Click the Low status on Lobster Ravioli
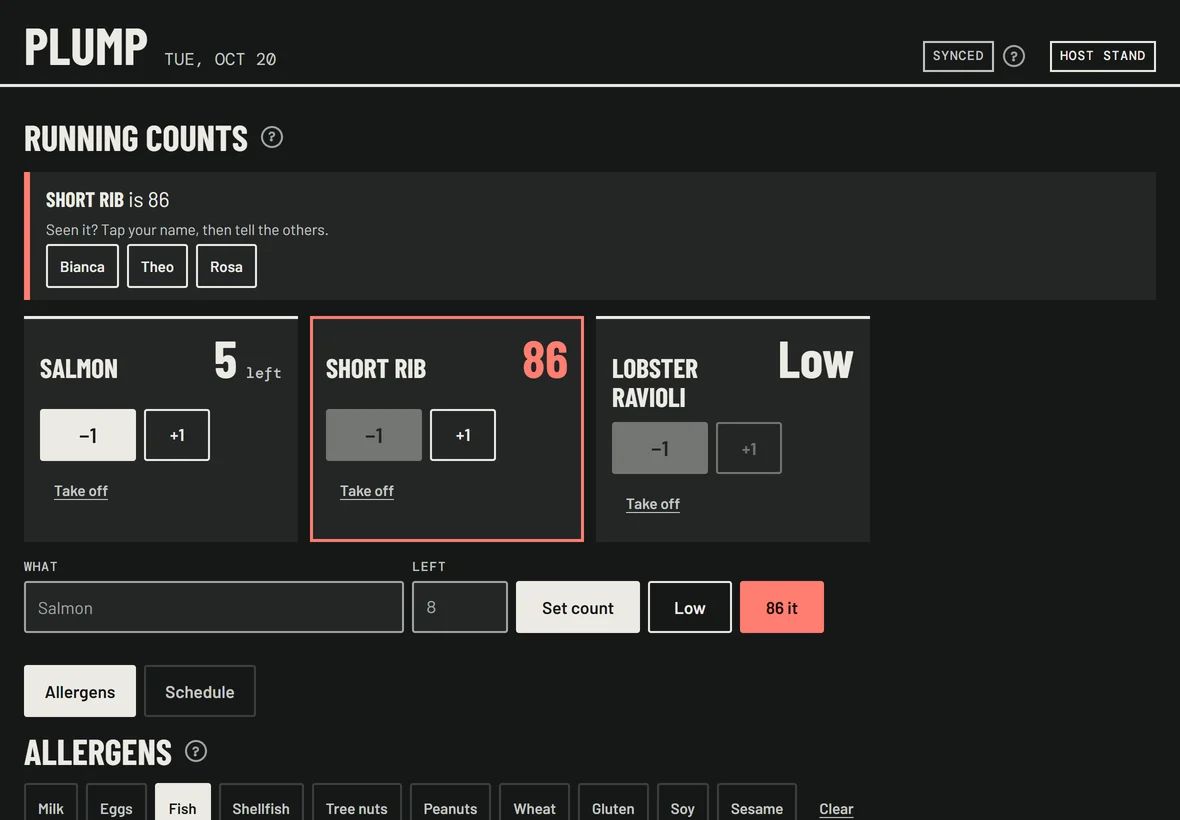Screen dimensions: 1180x820 (x=816, y=360)
